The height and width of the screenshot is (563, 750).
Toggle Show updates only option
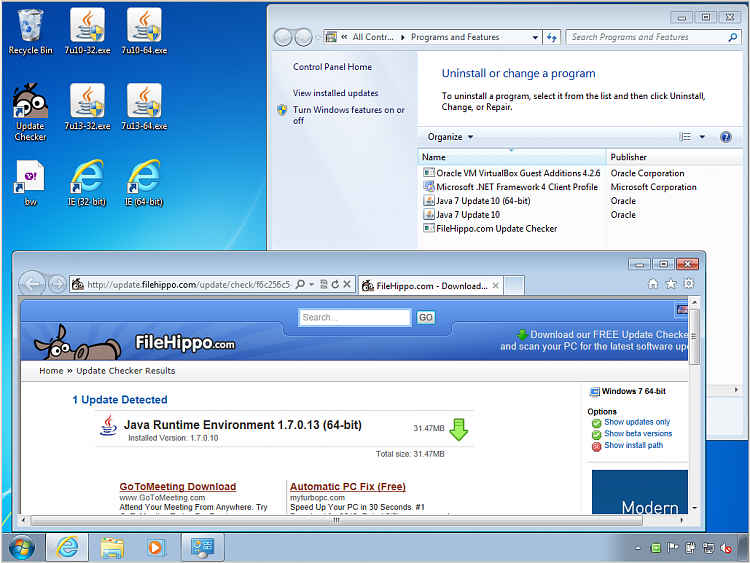[637, 422]
